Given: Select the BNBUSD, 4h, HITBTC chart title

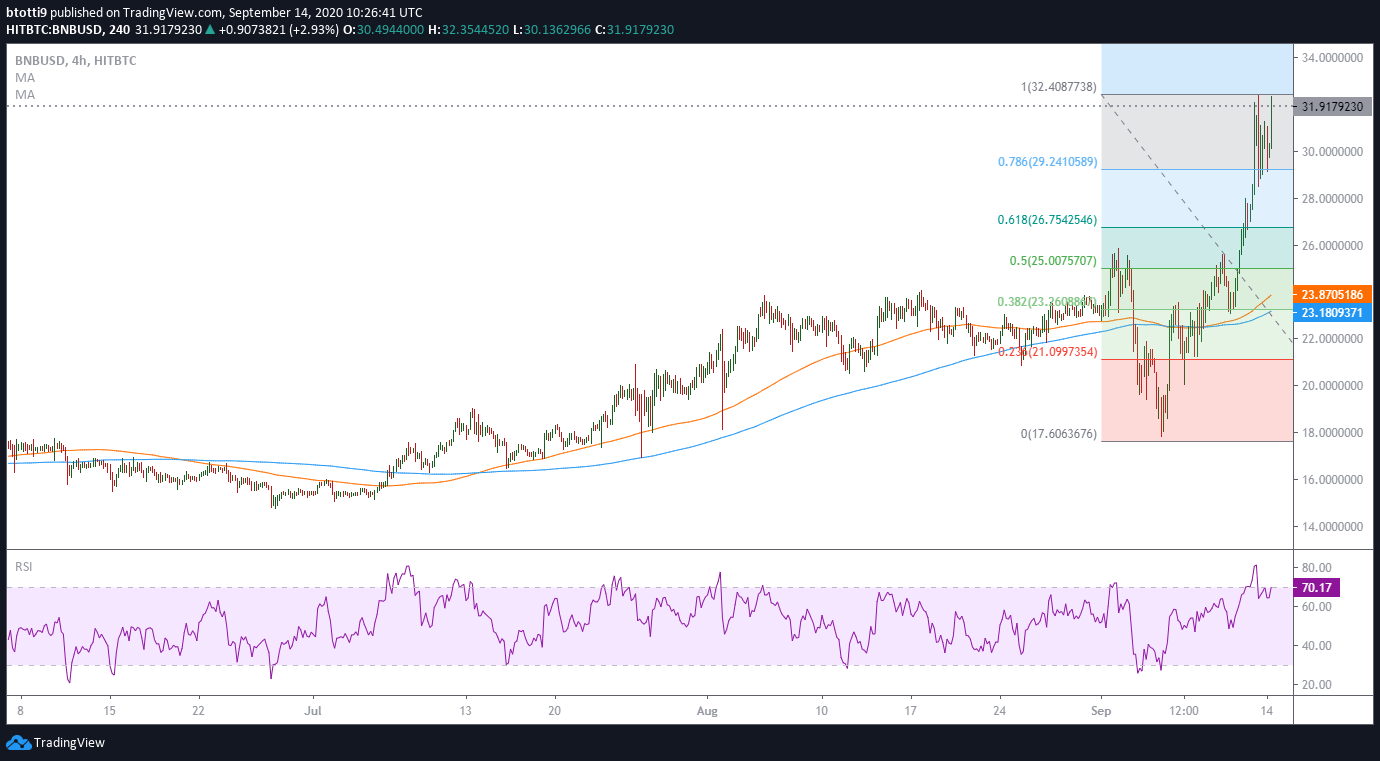Looking at the screenshot, I should pyautogui.click(x=75, y=60).
